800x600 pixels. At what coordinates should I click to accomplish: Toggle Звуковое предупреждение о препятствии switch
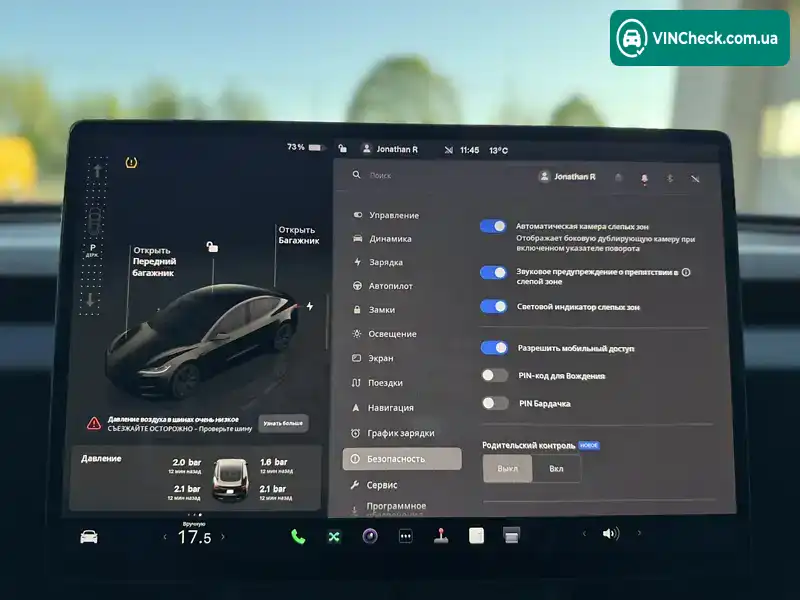tap(493, 272)
